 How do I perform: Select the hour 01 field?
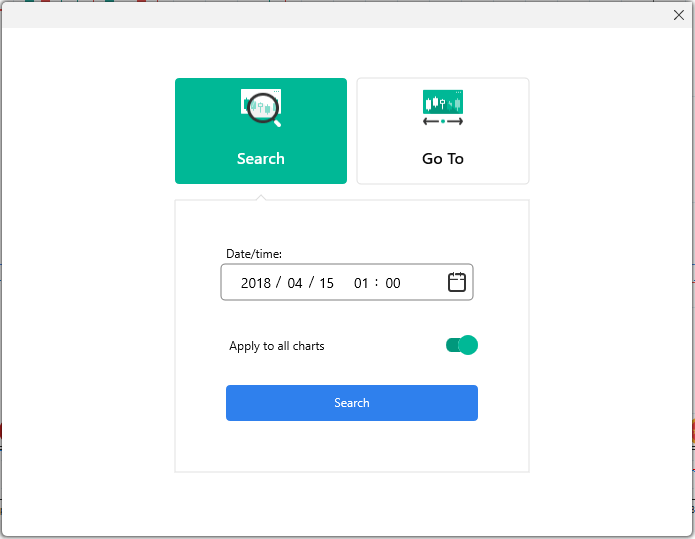click(361, 283)
